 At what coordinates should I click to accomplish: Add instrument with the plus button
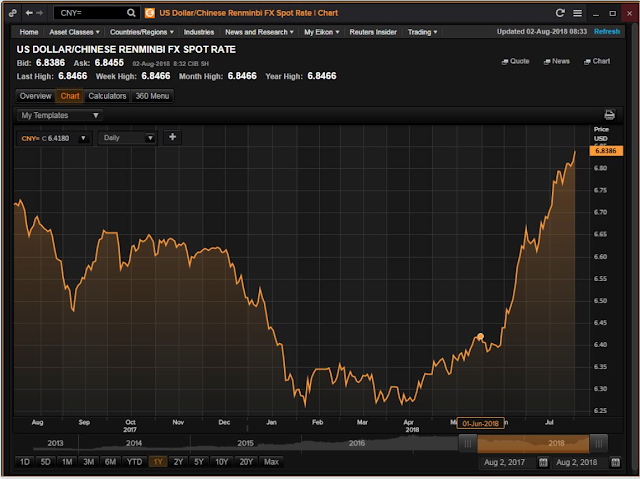(173, 137)
